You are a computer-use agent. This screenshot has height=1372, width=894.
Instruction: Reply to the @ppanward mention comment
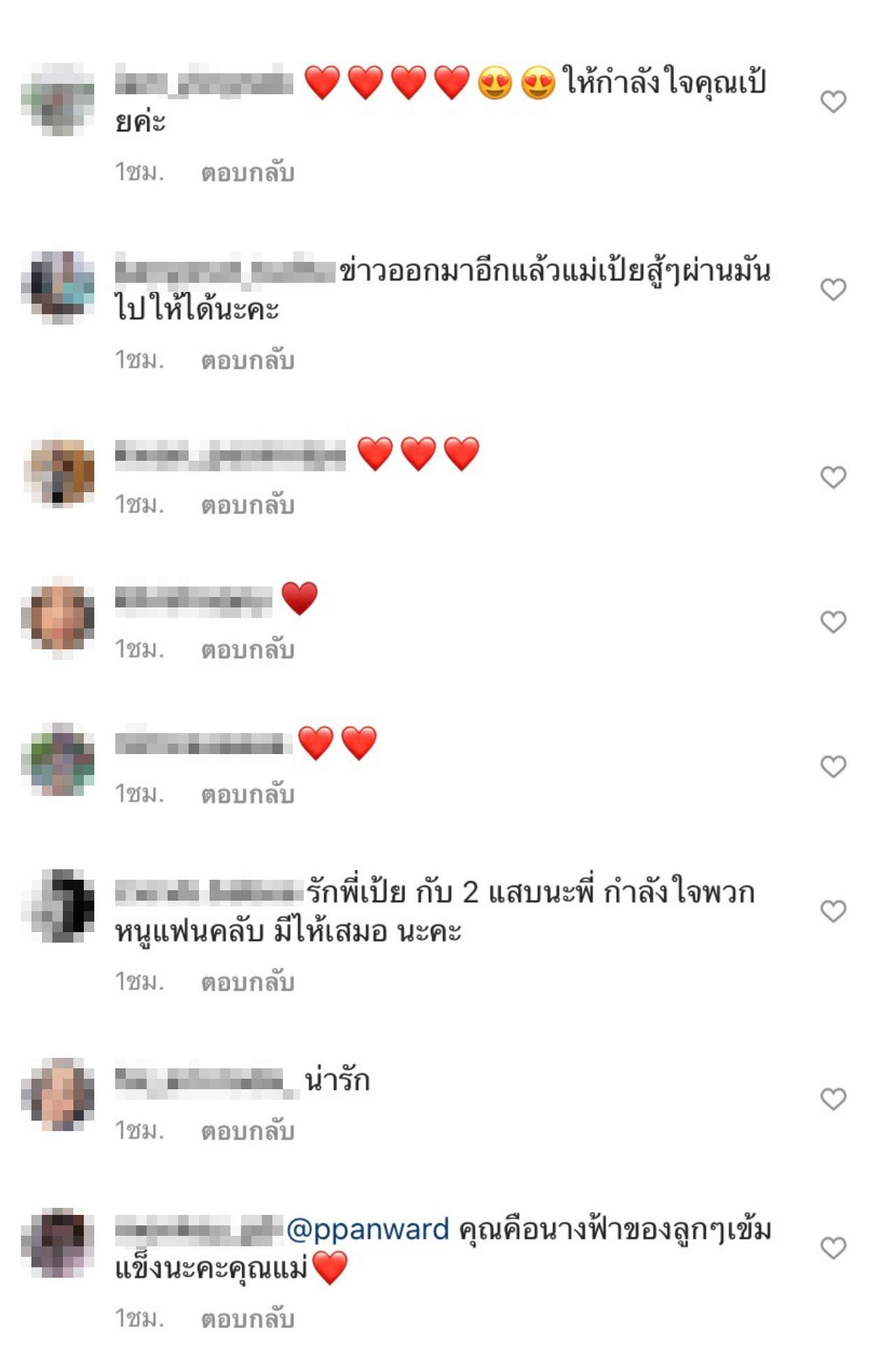(x=247, y=1318)
